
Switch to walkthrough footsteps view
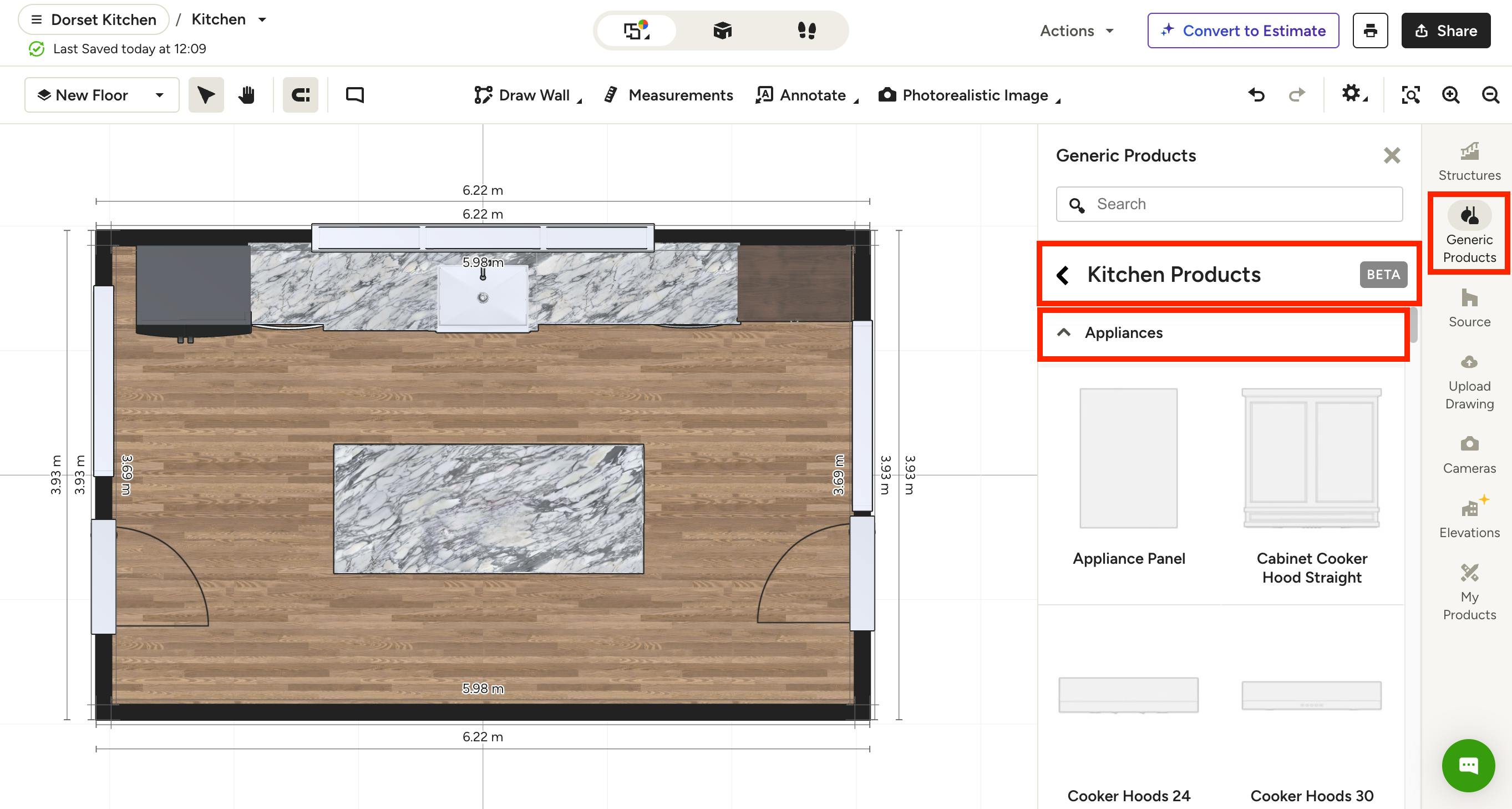coord(807,31)
